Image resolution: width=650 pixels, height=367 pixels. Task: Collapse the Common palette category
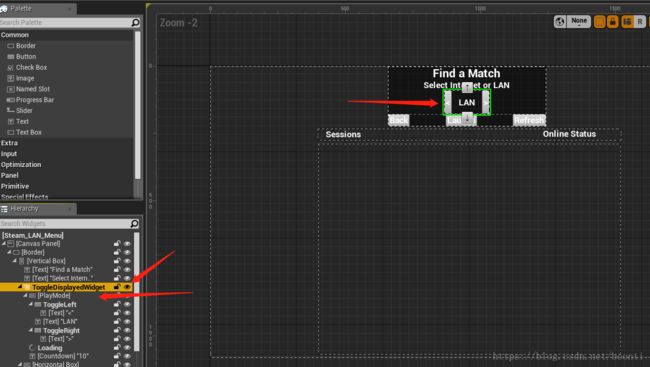click(x=15, y=35)
